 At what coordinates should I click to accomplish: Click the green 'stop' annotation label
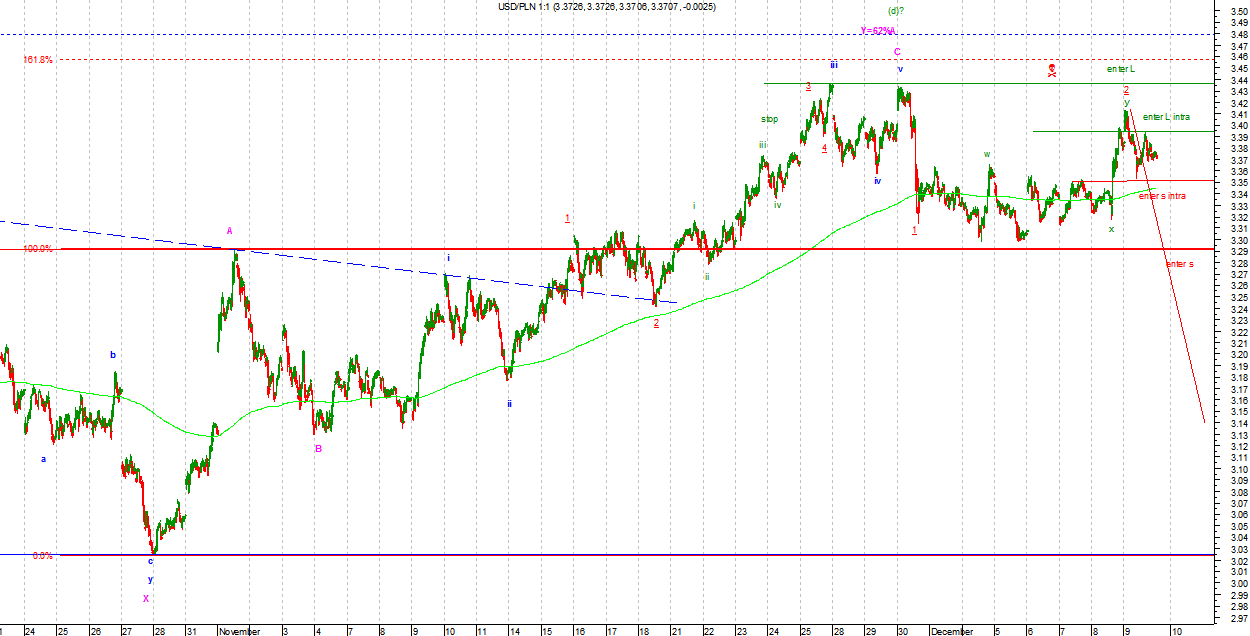point(769,119)
